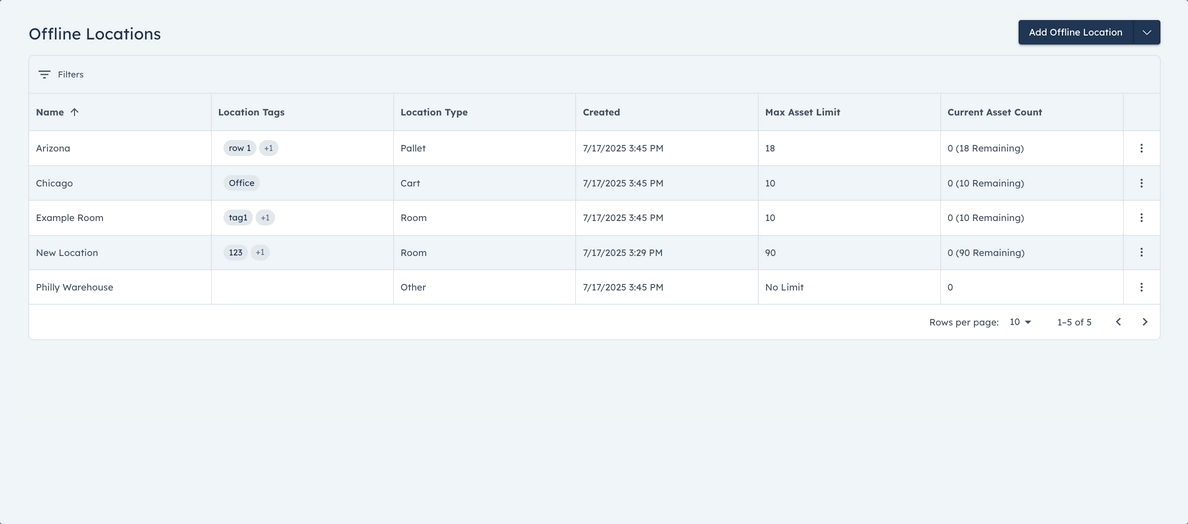Expand the +1 tags in New Location row
Viewport: 1188px width, 524px height.
[x=260, y=253]
